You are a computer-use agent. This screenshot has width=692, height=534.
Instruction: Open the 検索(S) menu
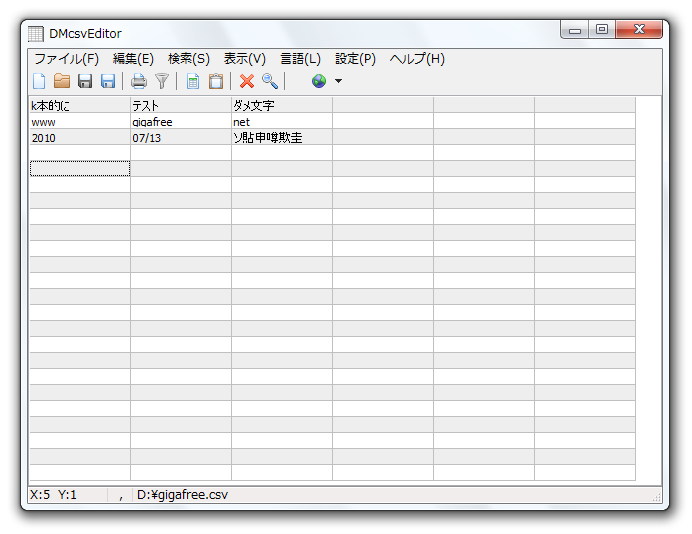[x=189, y=59]
